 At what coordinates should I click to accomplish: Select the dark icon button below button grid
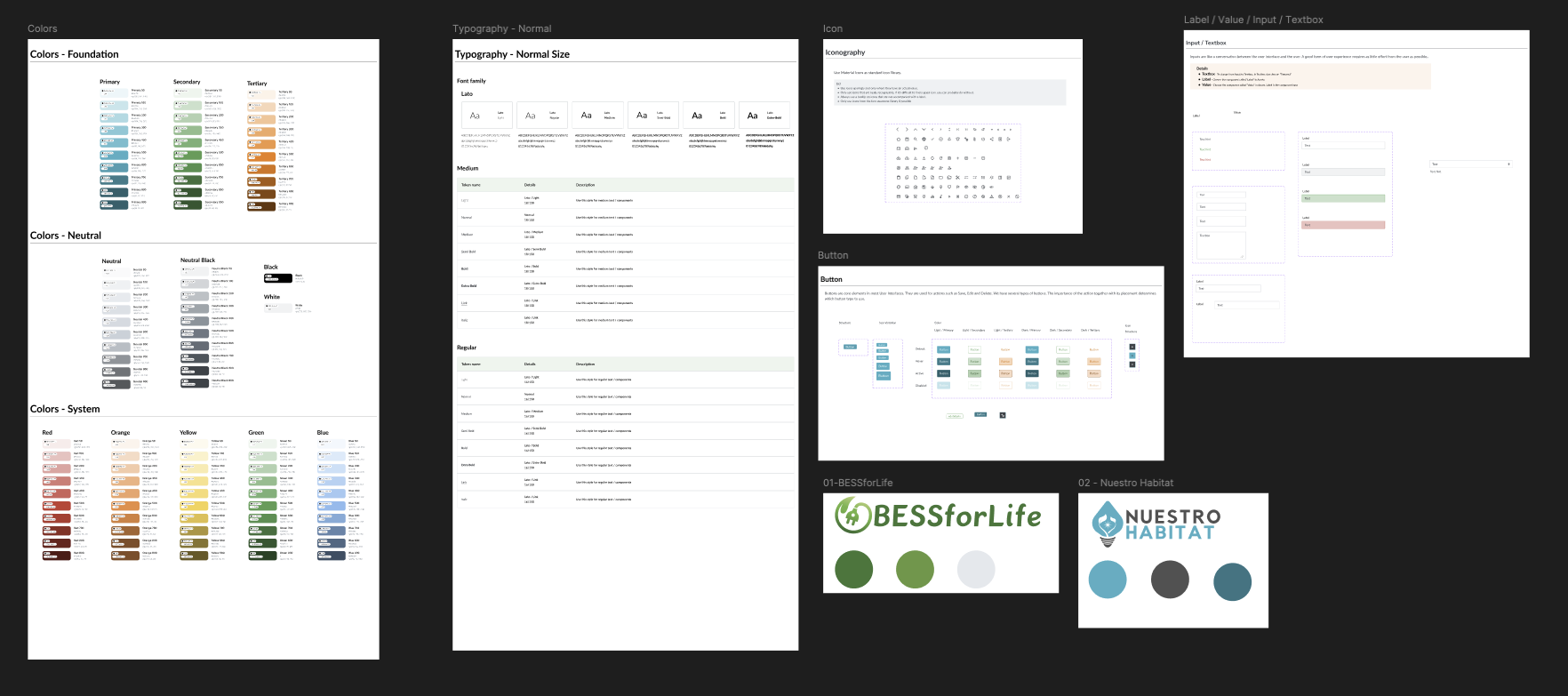[1003, 415]
